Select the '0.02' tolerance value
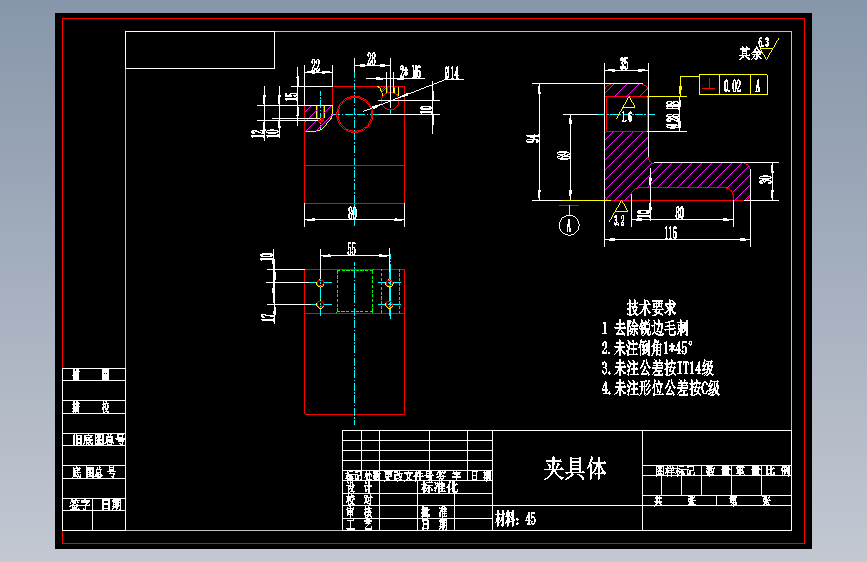 coord(733,85)
